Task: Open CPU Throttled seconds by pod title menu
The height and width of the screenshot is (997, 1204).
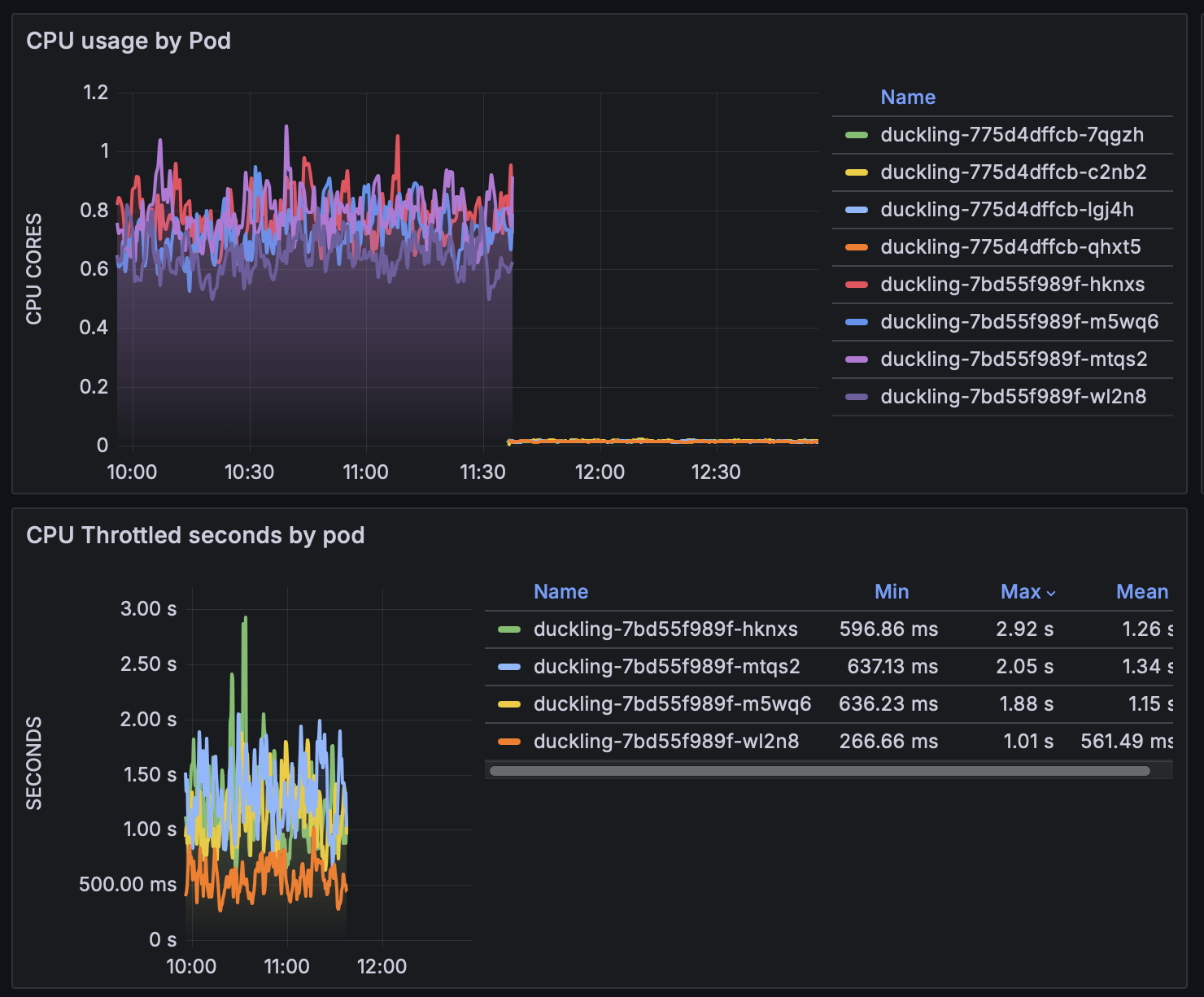Action: [195, 536]
